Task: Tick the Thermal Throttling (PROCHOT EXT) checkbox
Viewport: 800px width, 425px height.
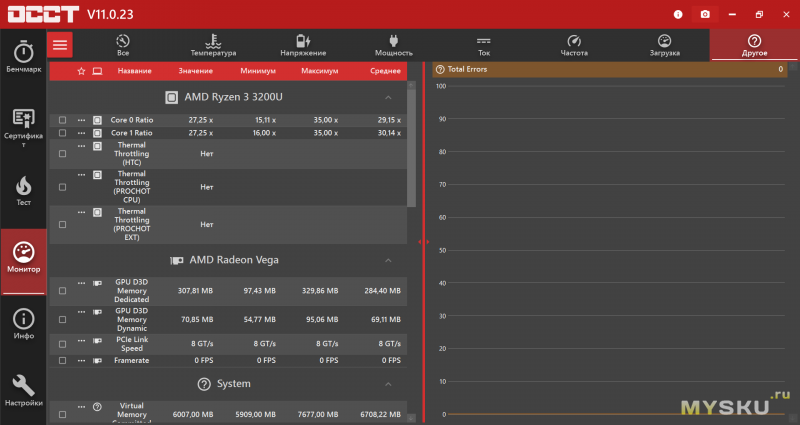Action: (x=62, y=224)
